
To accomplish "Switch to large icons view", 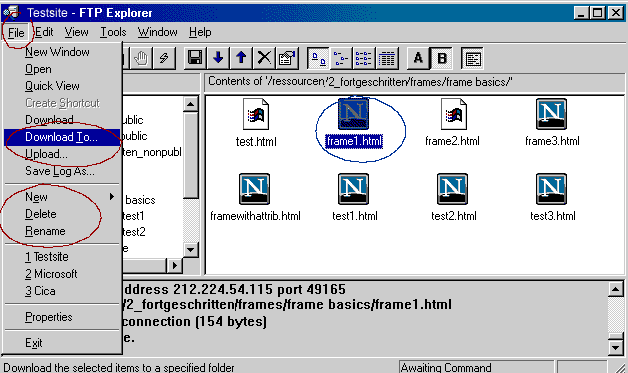I will click(x=318, y=58).
